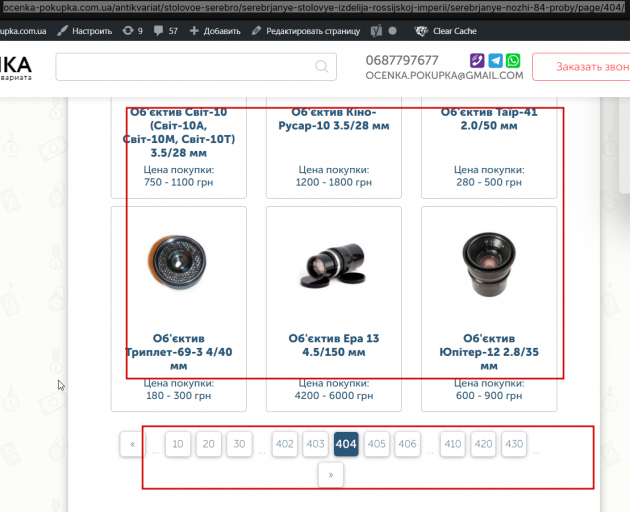Open the comments counter showing 57
The width and height of the screenshot is (630, 512).
166,31
